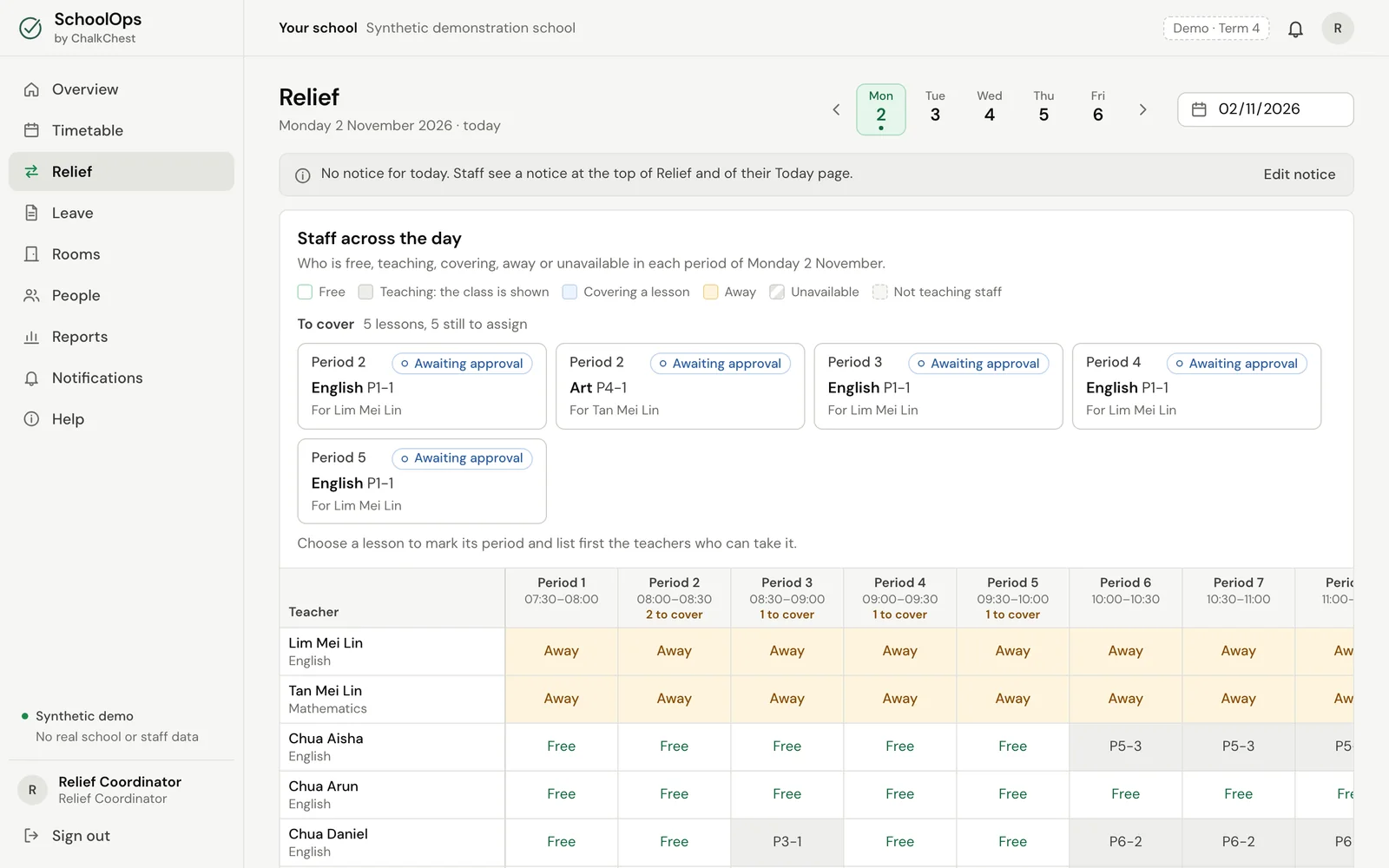The width and height of the screenshot is (1389, 868).
Task: Click the Covering a lesson legend swatch
Action: (x=569, y=292)
